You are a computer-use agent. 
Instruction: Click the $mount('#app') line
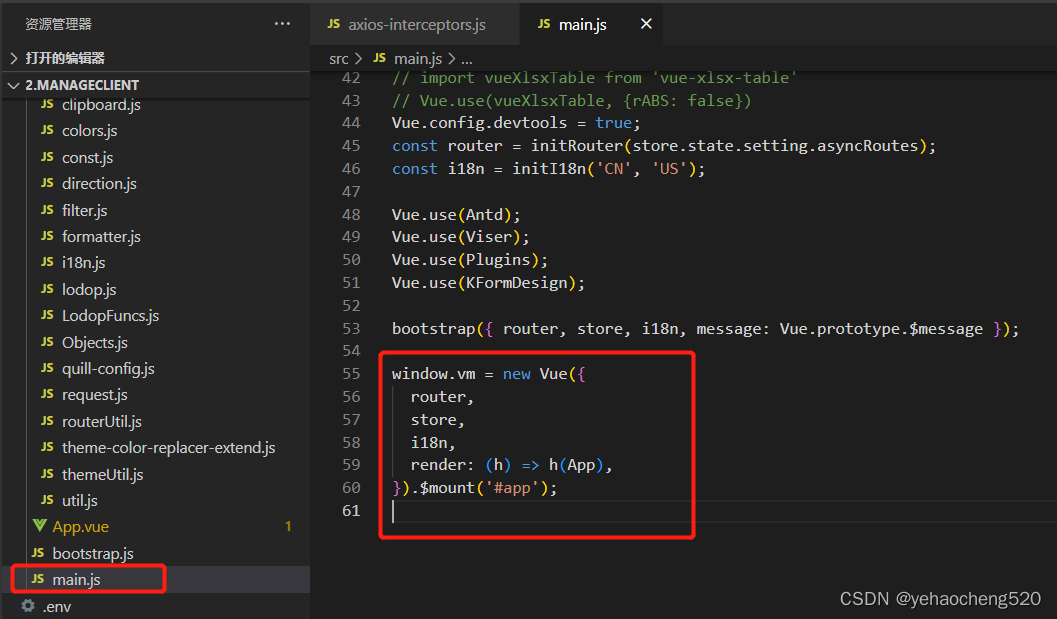pyautogui.click(x=475, y=488)
